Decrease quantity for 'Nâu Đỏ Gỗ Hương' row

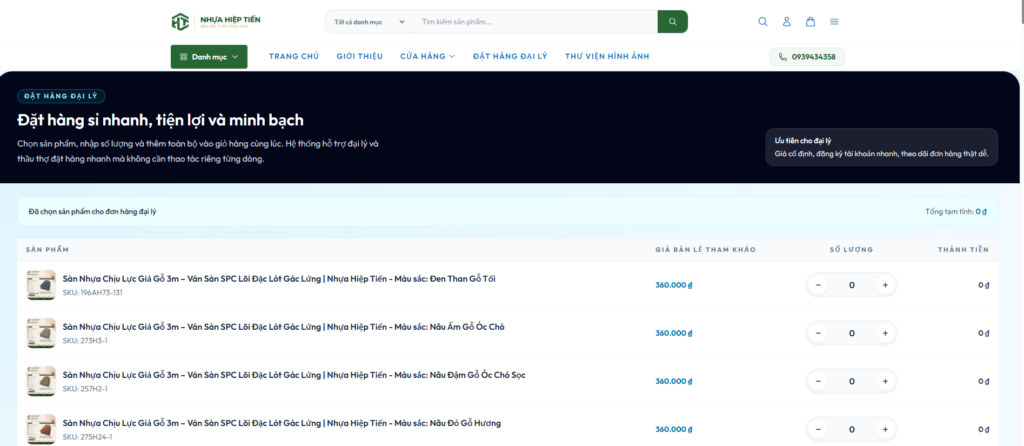[818, 430]
